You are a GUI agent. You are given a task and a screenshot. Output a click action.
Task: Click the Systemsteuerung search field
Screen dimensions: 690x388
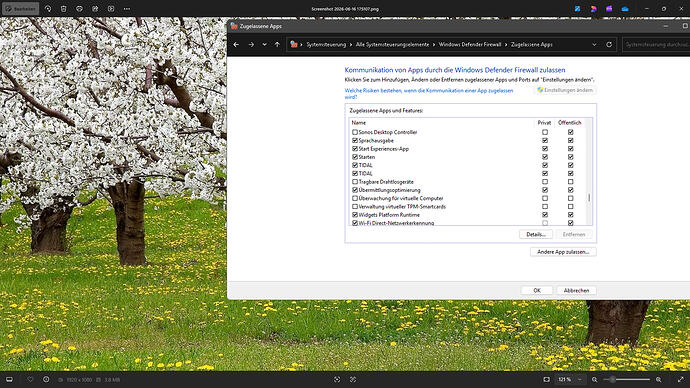[x=656, y=44]
